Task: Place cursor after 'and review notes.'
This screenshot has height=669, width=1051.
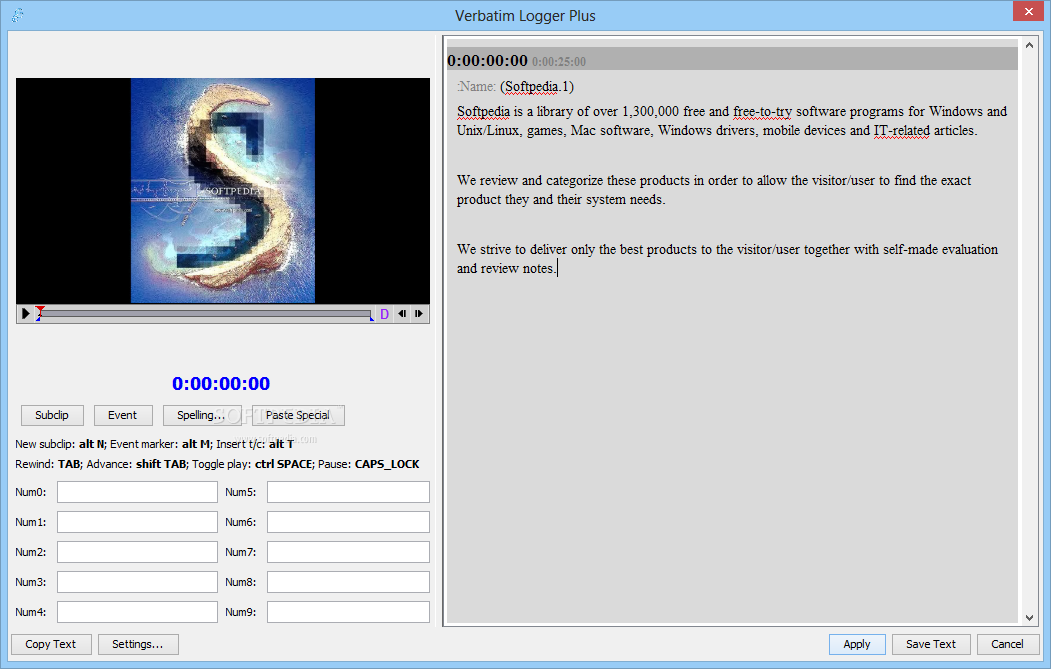Action: pos(557,269)
